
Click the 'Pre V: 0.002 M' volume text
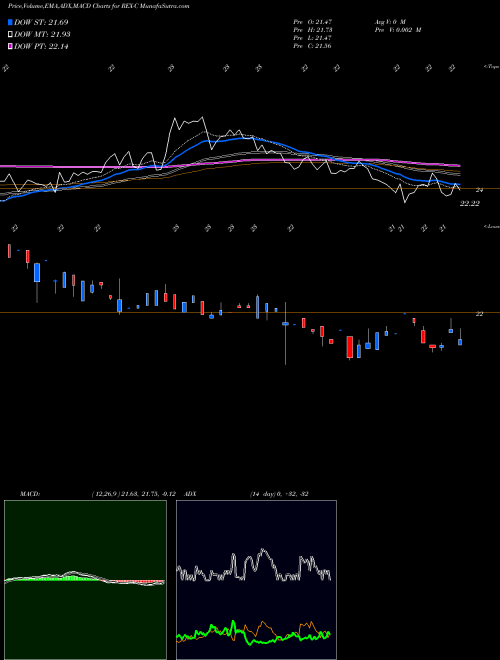[397, 30]
